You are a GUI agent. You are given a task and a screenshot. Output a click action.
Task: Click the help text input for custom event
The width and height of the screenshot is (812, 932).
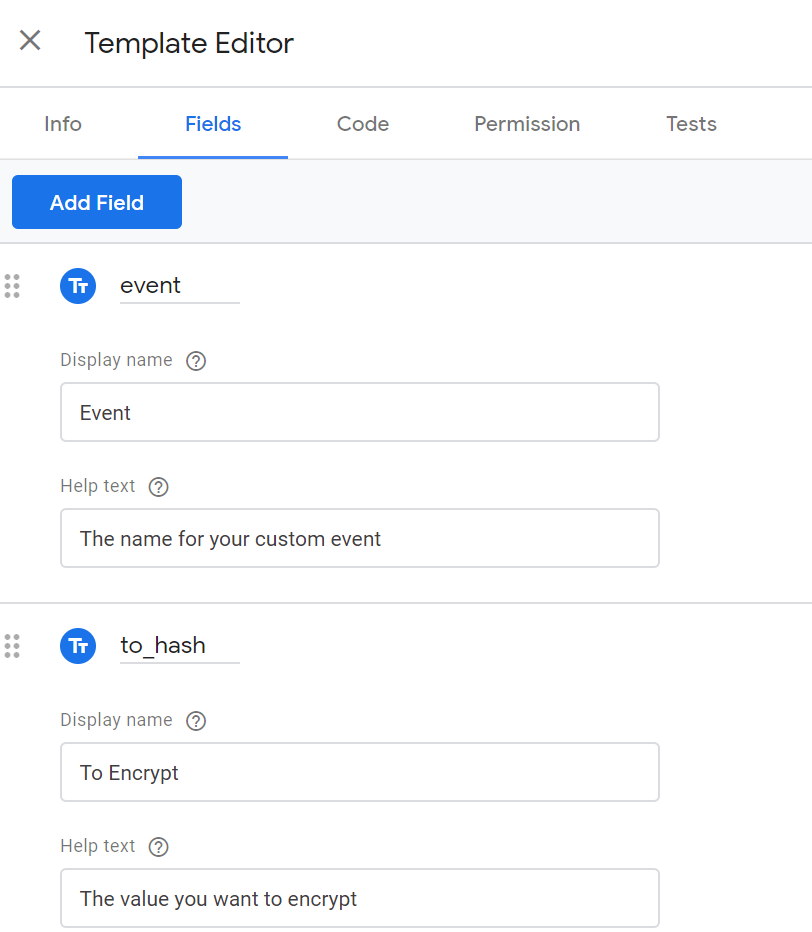[x=360, y=538]
